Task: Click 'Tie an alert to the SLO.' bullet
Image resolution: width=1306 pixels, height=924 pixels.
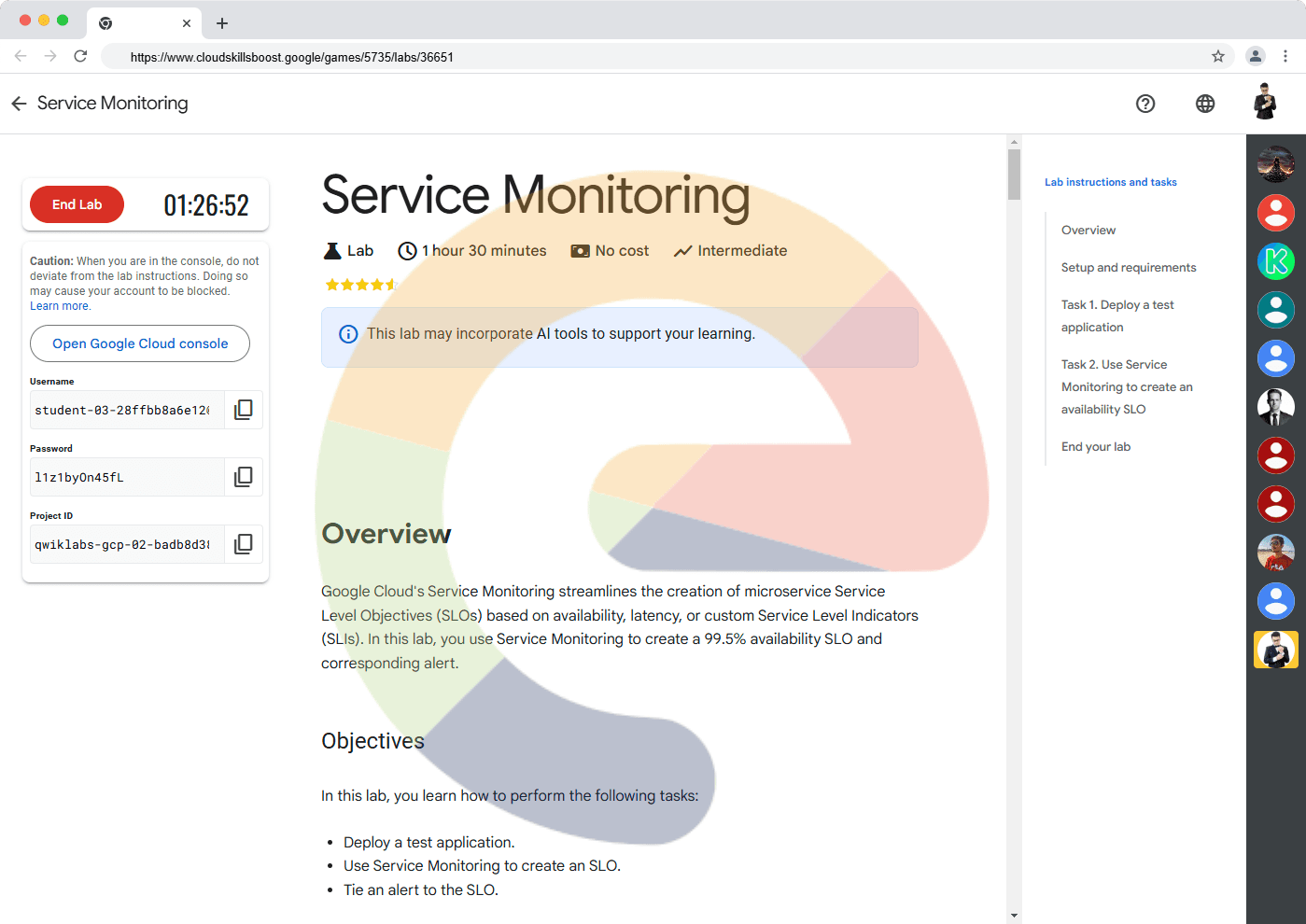Action: pos(421,890)
